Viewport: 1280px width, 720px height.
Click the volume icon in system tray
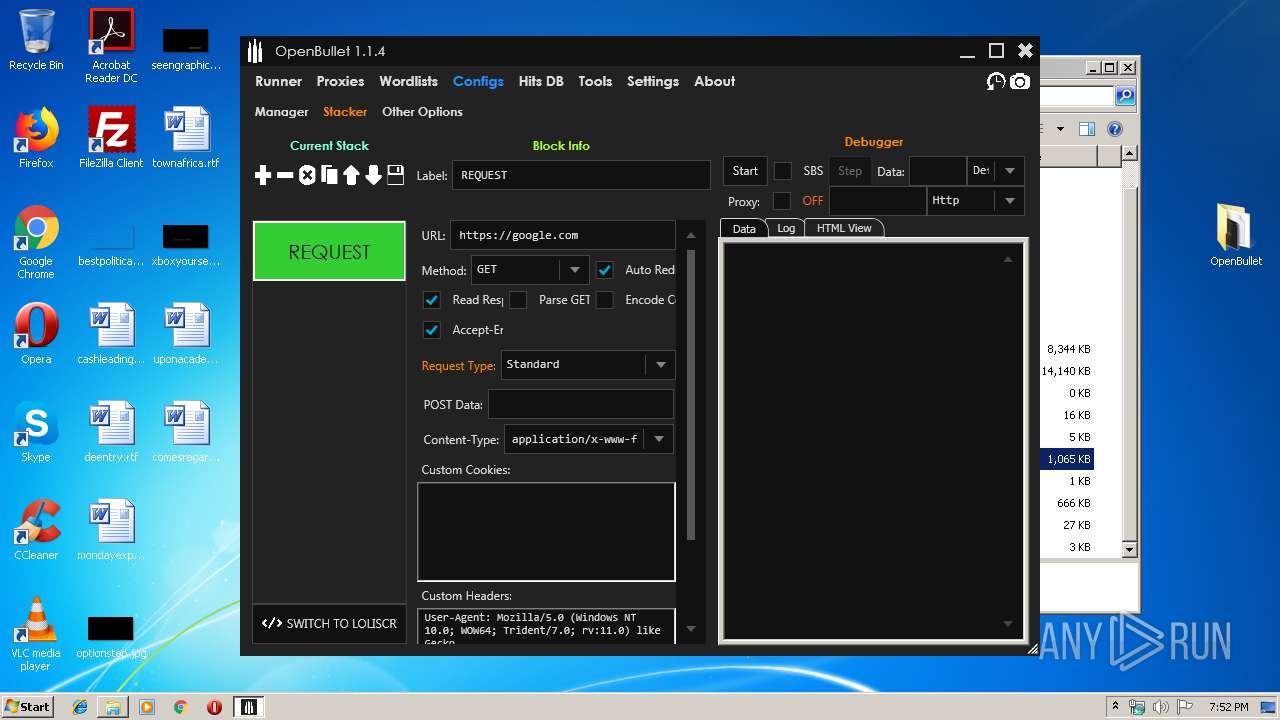(1160, 707)
